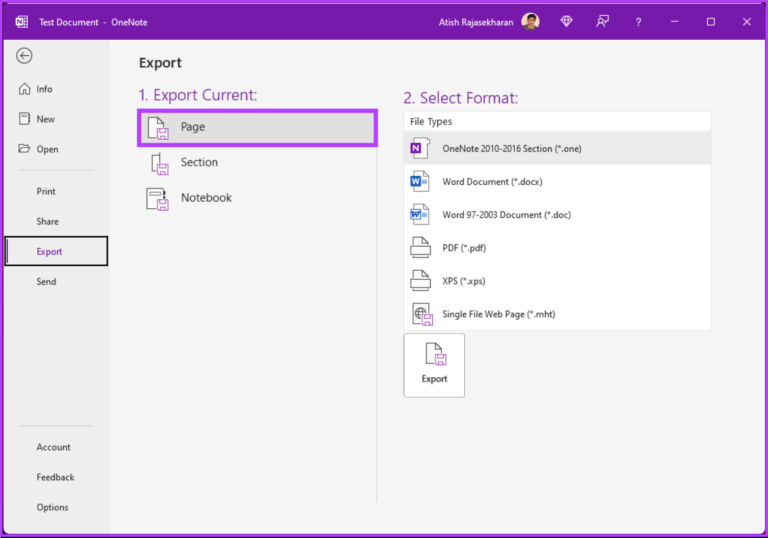Click the OneNote app icon in the title bar

22,22
